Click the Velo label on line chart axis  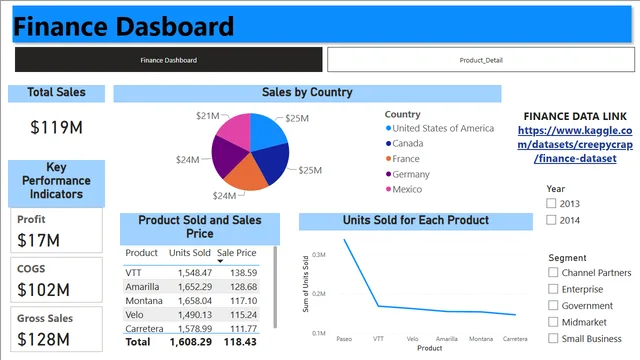click(x=413, y=339)
